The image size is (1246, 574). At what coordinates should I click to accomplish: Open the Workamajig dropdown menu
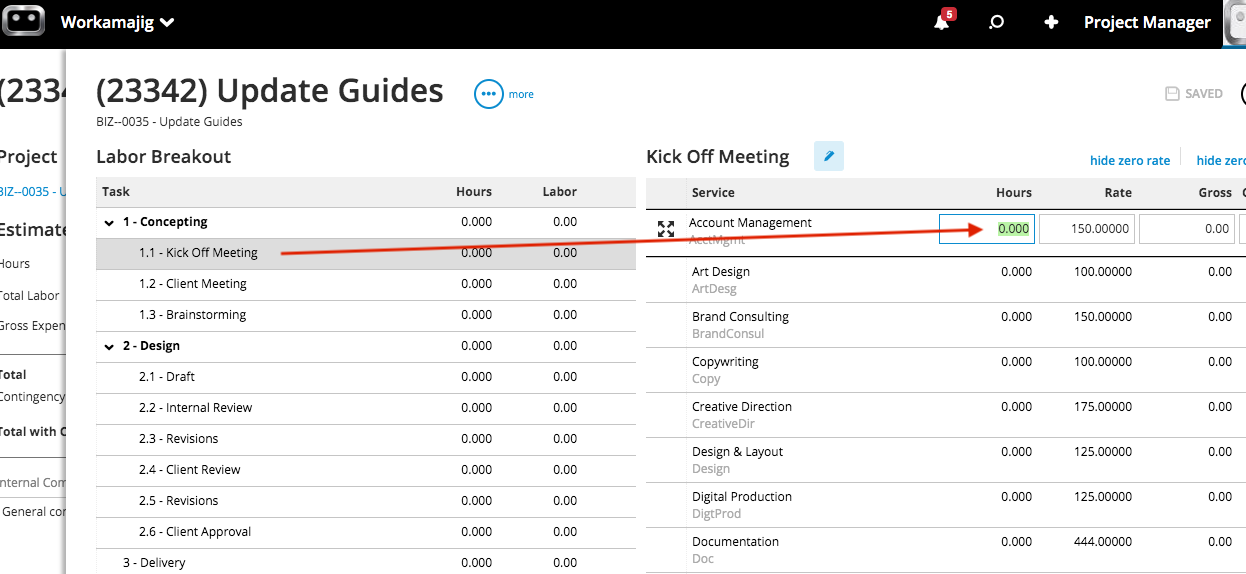[x=117, y=22]
